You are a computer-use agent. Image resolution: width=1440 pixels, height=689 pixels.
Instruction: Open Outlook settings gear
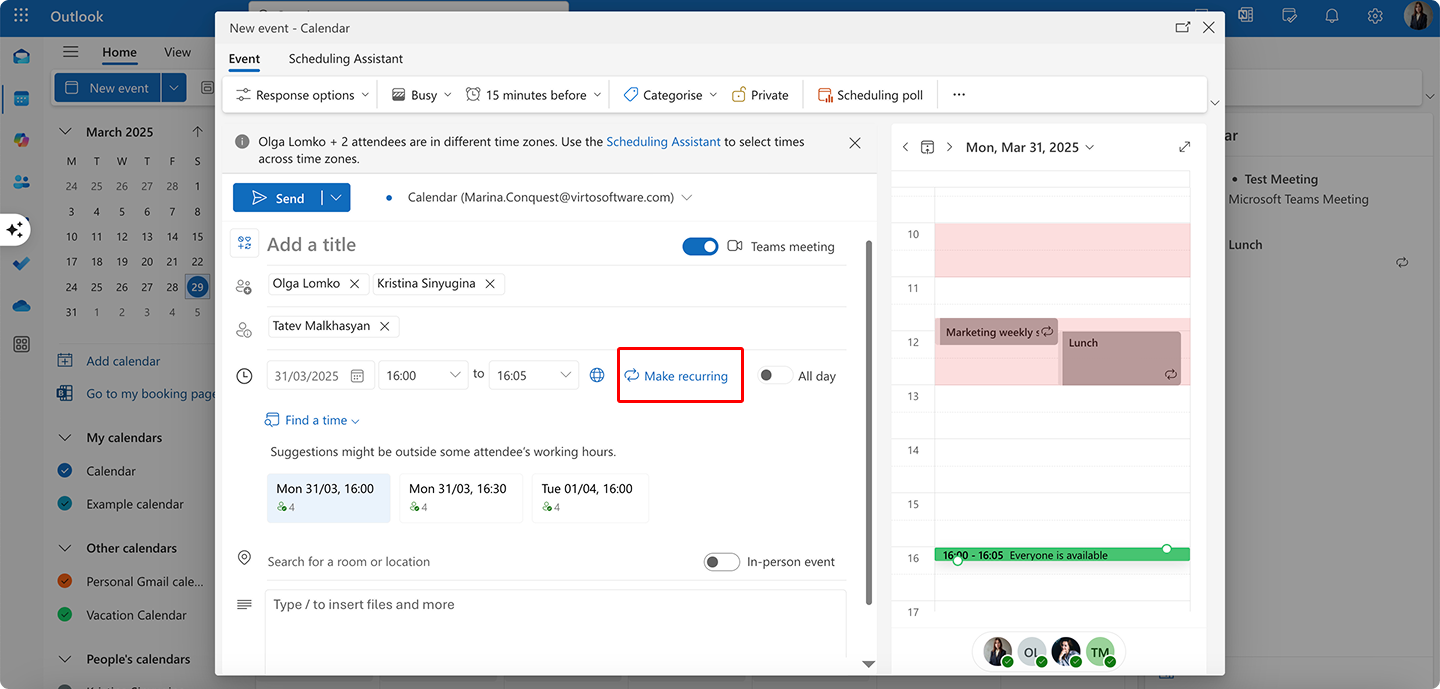1374,16
